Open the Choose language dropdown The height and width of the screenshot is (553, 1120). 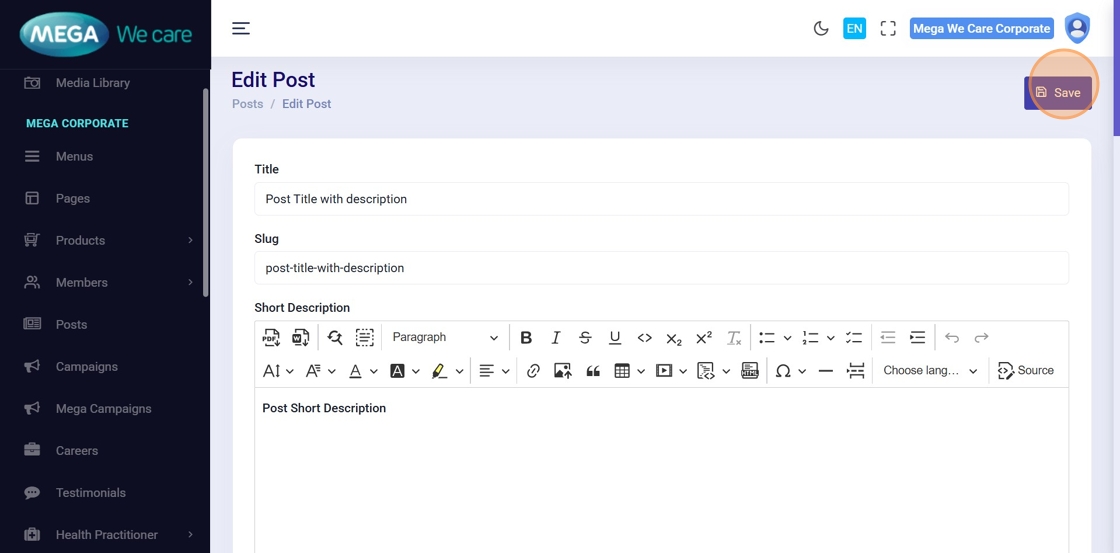coord(929,371)
